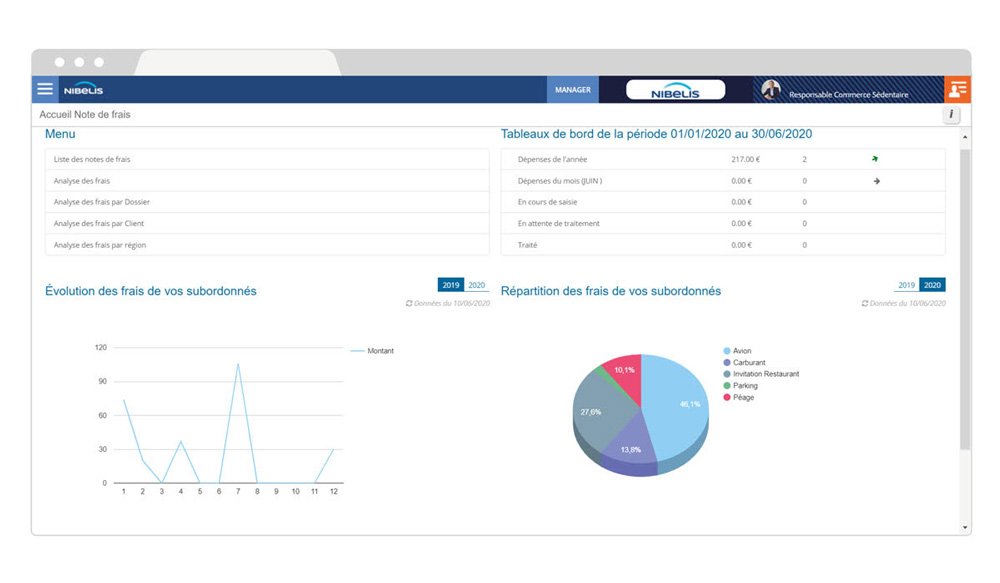
Task: Click the MANAGER button in header
Action: tap(572, 90)
